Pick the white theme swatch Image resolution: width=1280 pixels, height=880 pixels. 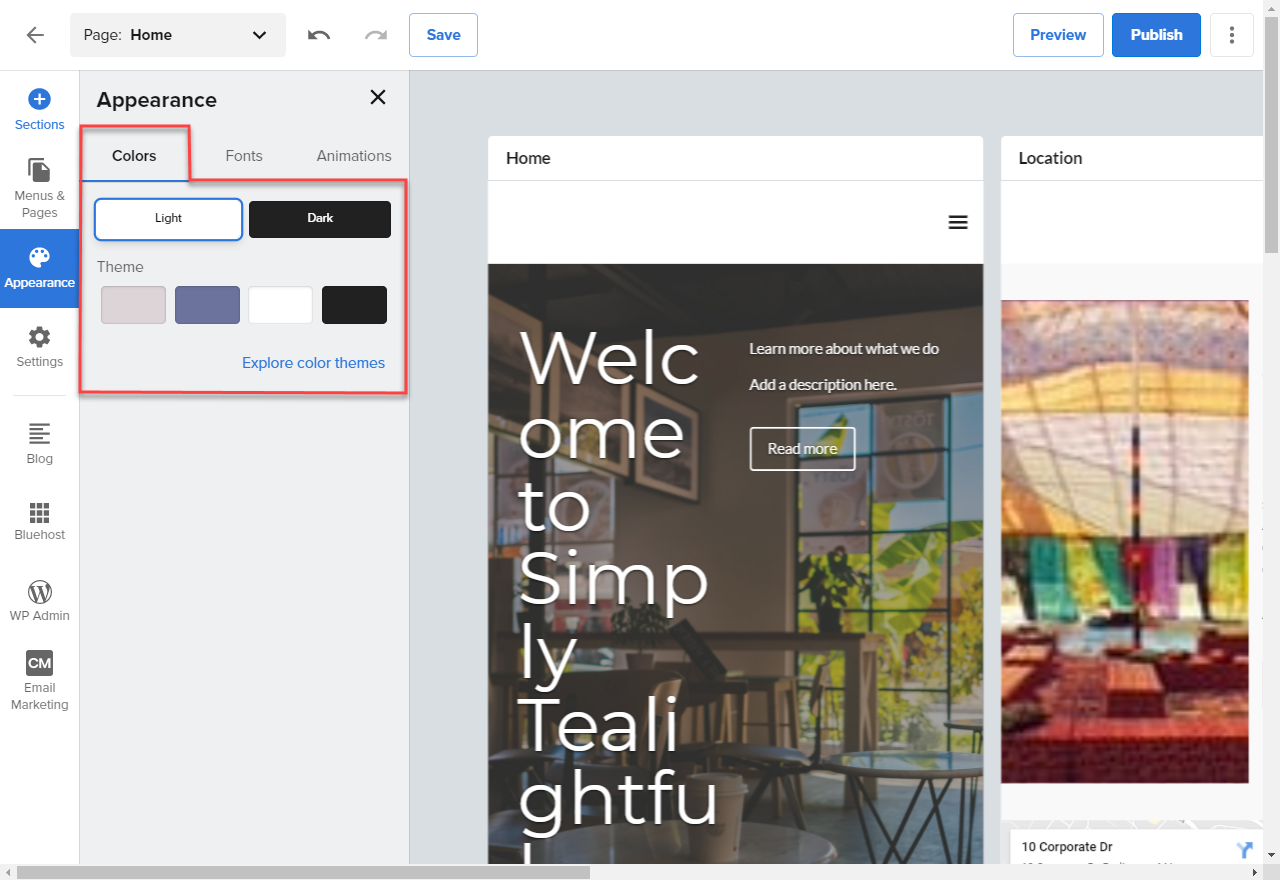click(281, 305)
